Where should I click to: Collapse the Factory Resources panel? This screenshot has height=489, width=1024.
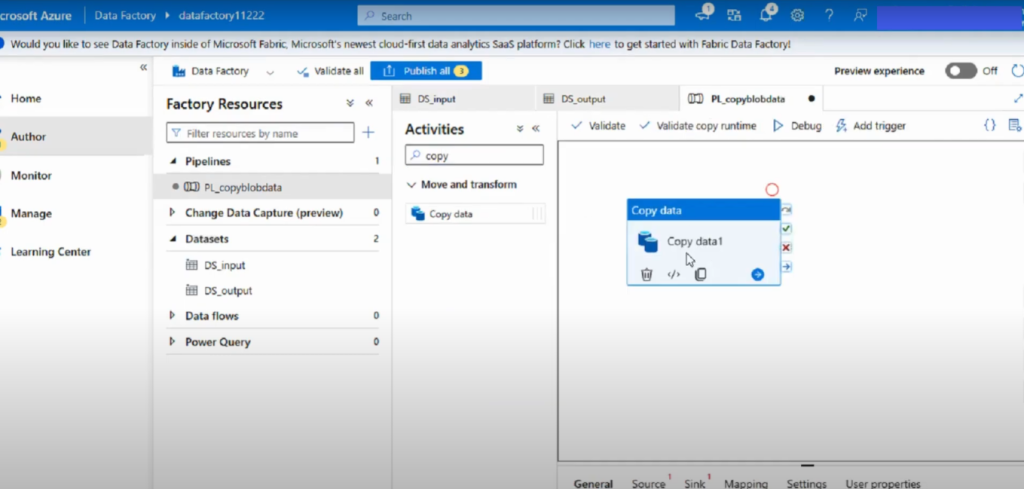click(x=369, y=103)
